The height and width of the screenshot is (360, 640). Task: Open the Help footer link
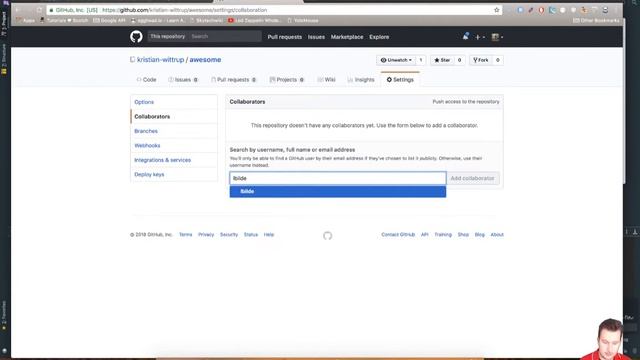[269, 235]
